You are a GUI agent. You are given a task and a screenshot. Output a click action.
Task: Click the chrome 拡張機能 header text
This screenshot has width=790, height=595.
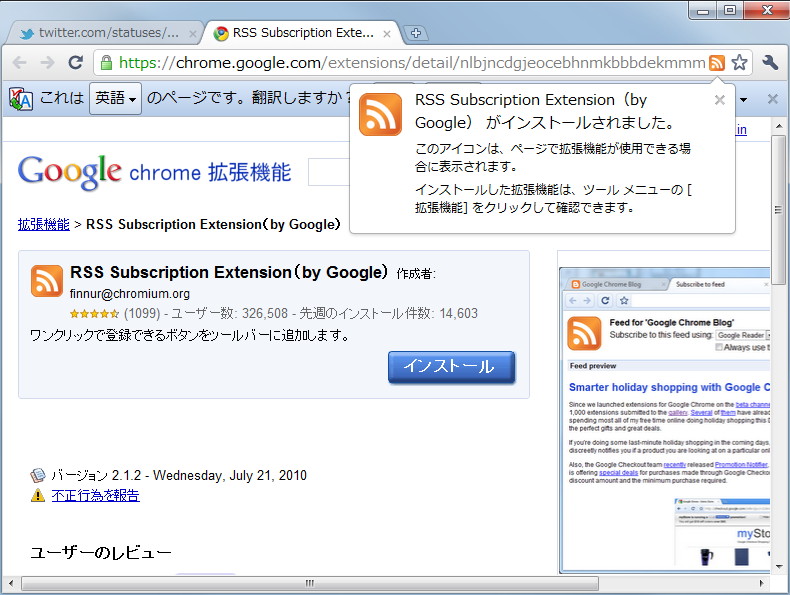click(x=210, y=173)
